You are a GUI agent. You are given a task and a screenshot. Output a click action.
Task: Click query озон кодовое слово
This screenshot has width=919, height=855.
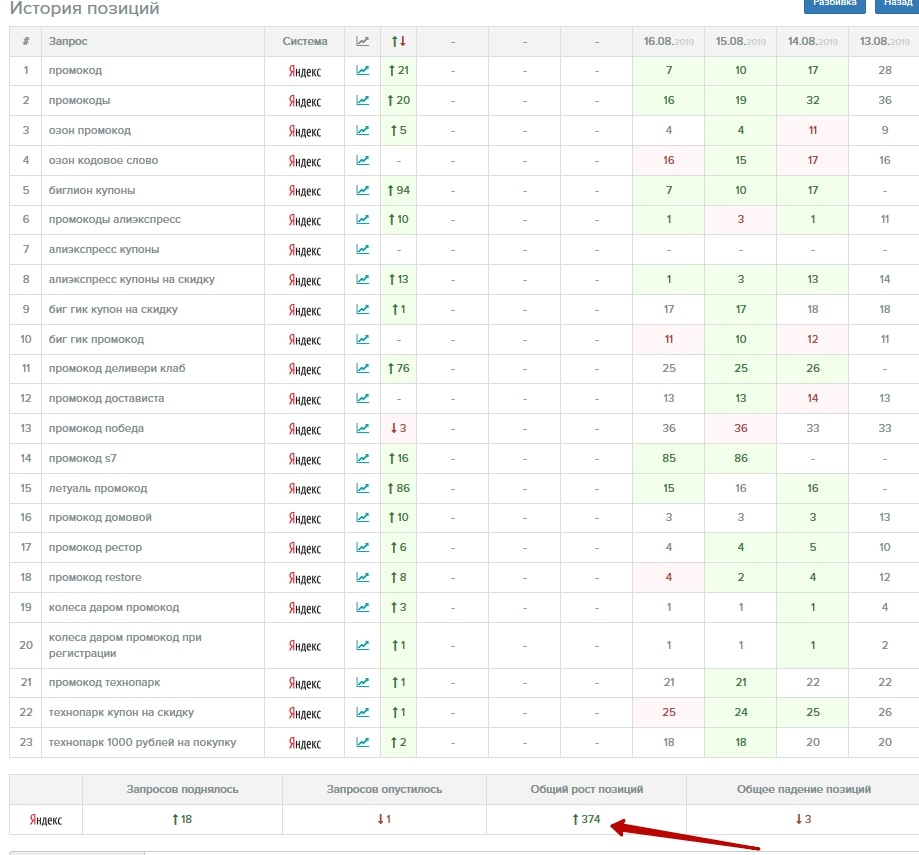click(103, 160)
